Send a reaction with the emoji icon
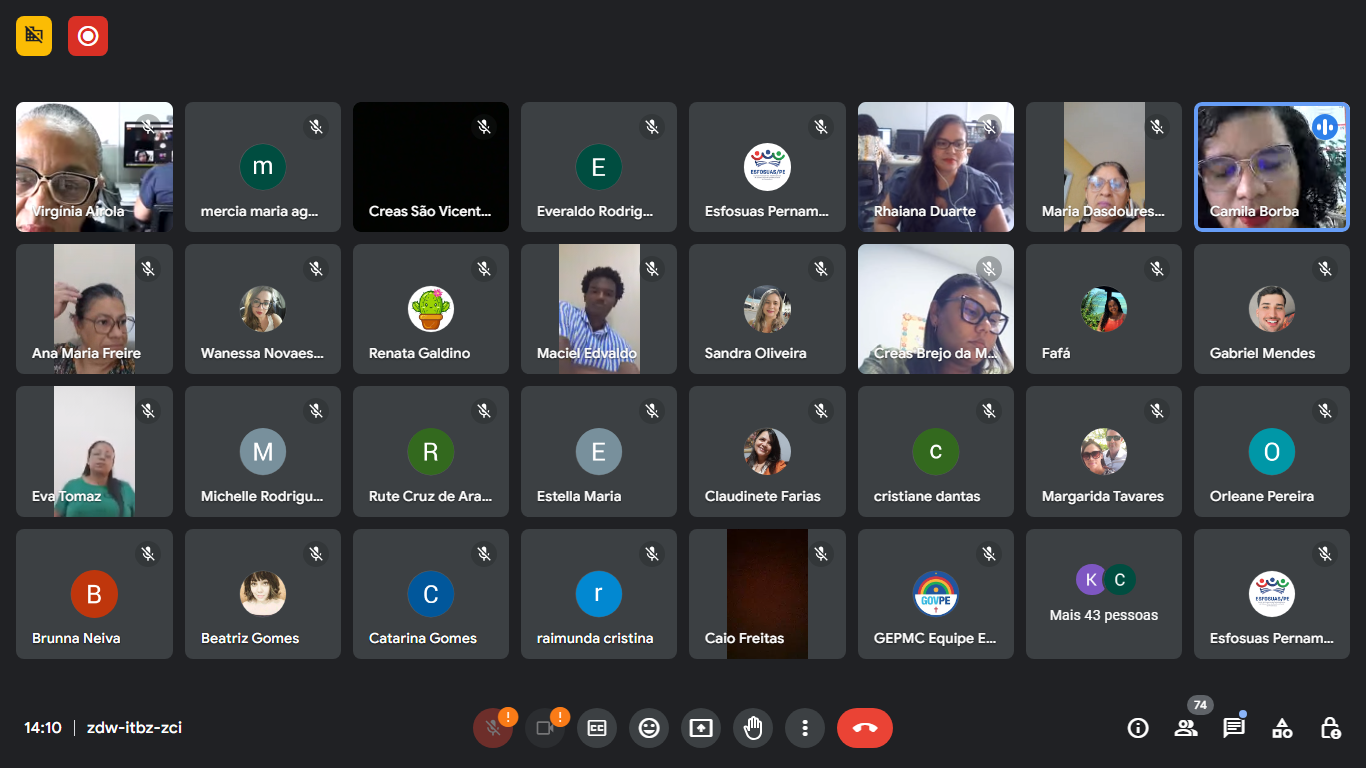Image resolution: width=1366 pixels, height=768 pixels. pyautogui.click(x=649, y=728)
